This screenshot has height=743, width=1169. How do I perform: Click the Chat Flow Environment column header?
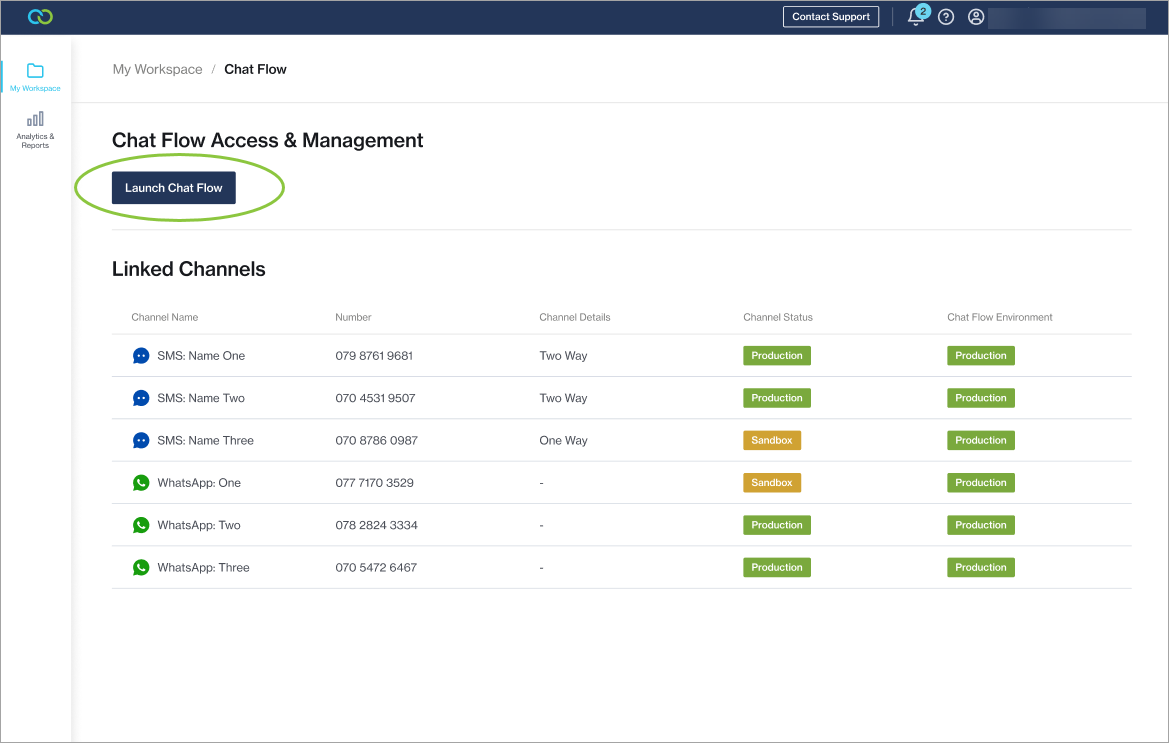(x=1000, y=317)
